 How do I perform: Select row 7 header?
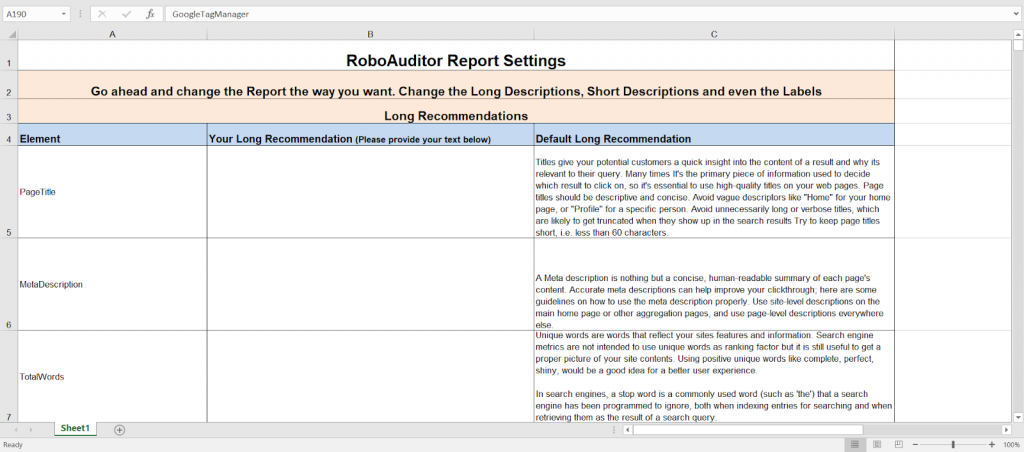[x=8, y=376]
